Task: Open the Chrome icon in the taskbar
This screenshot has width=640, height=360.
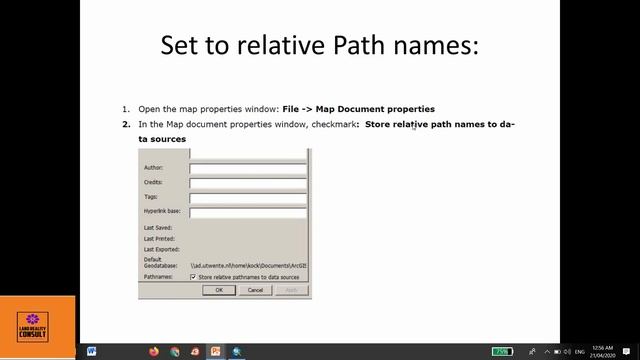Action: tap(175, 351)
